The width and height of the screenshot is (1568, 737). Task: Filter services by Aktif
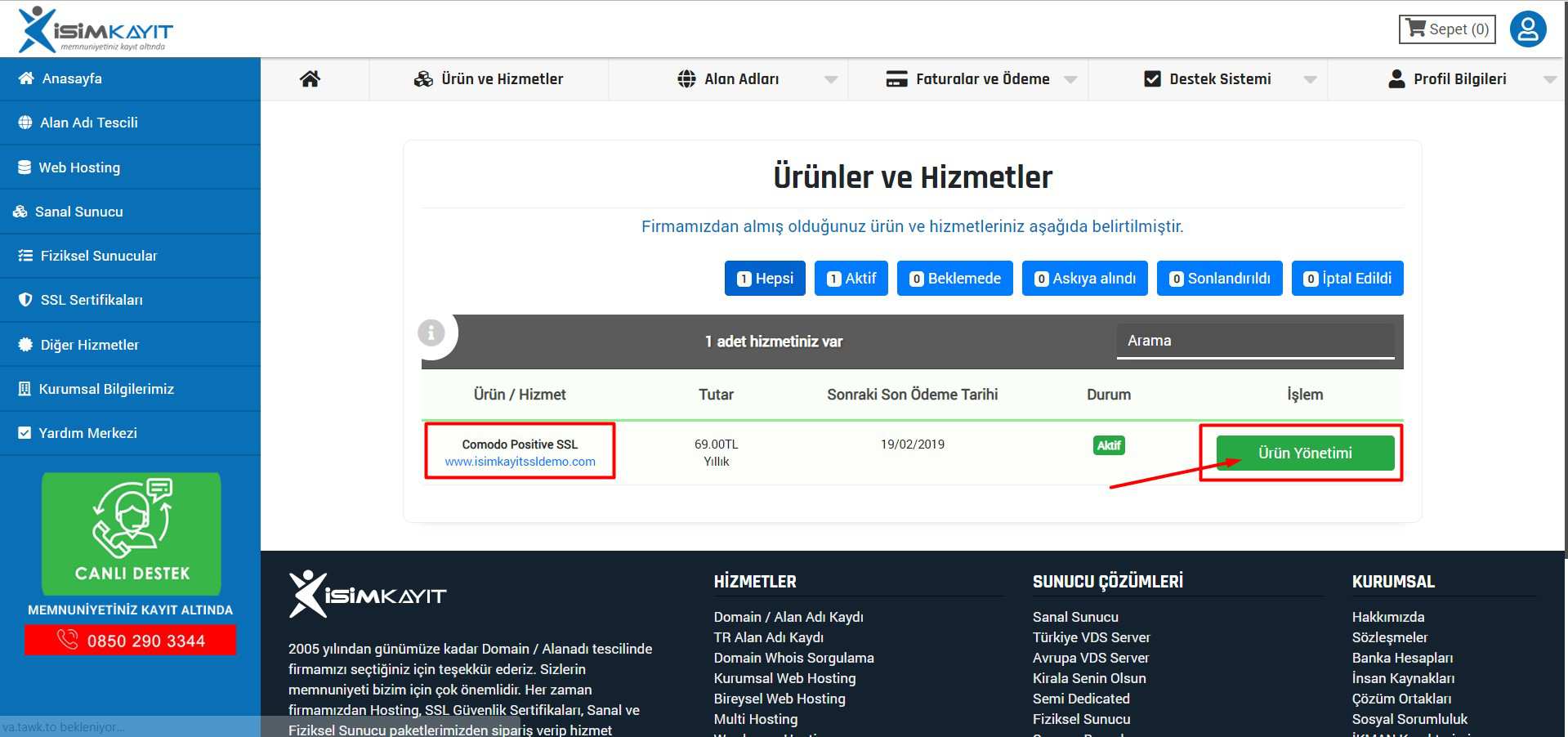click(x=851, y=279)
